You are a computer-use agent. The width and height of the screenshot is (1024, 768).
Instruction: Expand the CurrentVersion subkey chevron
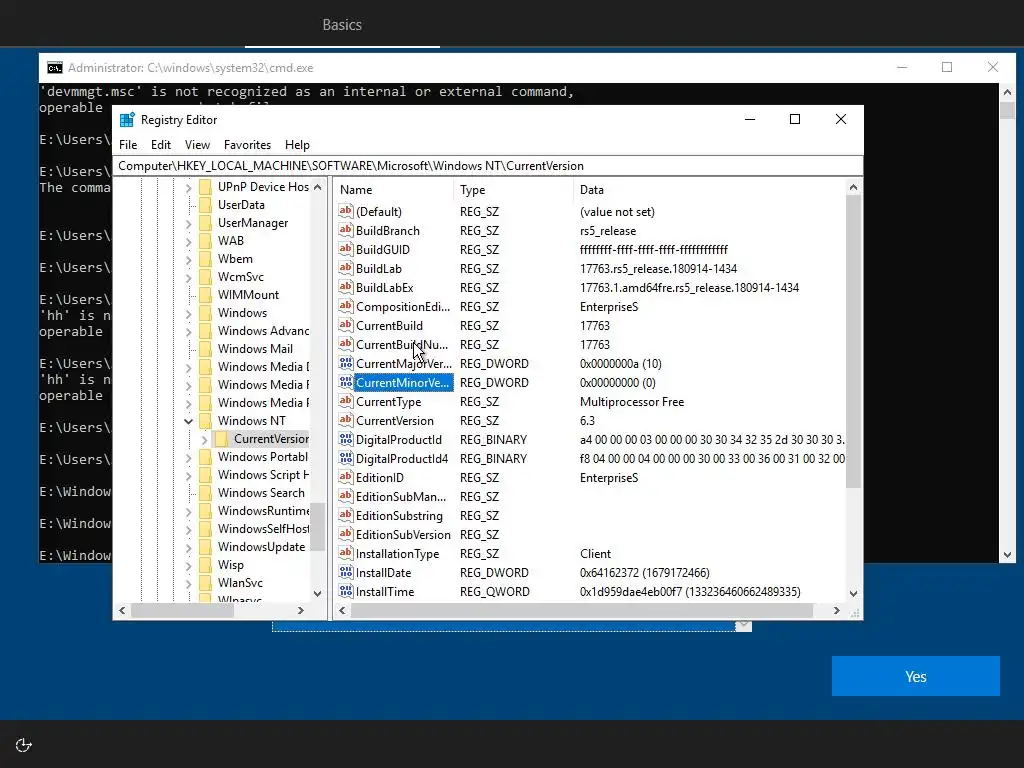[204, 440]
